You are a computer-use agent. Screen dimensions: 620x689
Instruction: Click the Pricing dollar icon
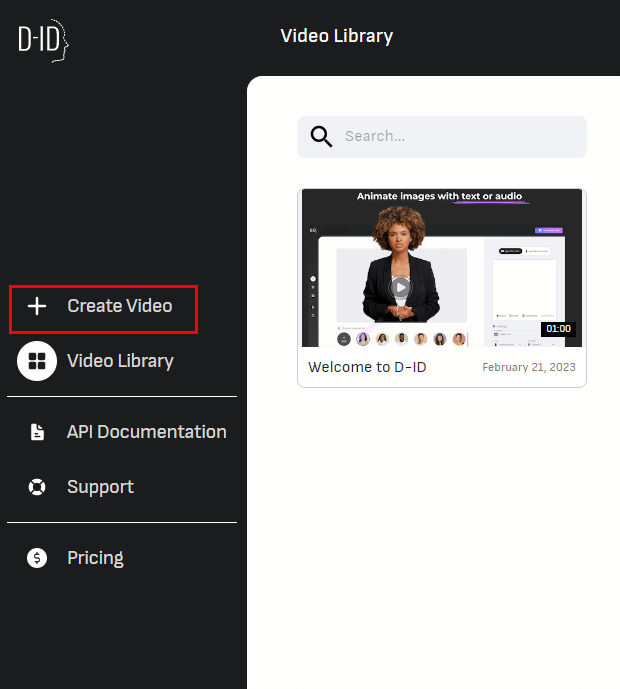tap(37, 558)
